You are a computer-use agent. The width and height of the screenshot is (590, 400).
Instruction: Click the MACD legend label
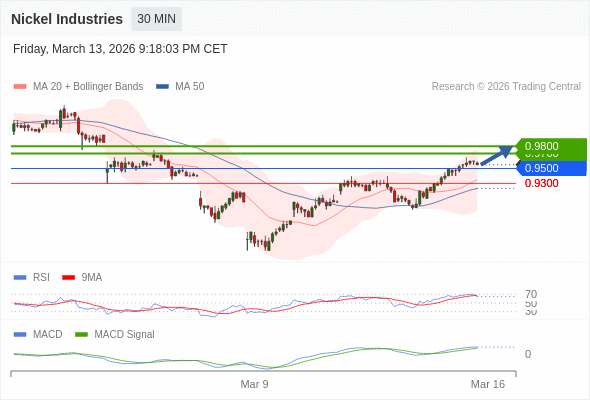click(48, 335)
